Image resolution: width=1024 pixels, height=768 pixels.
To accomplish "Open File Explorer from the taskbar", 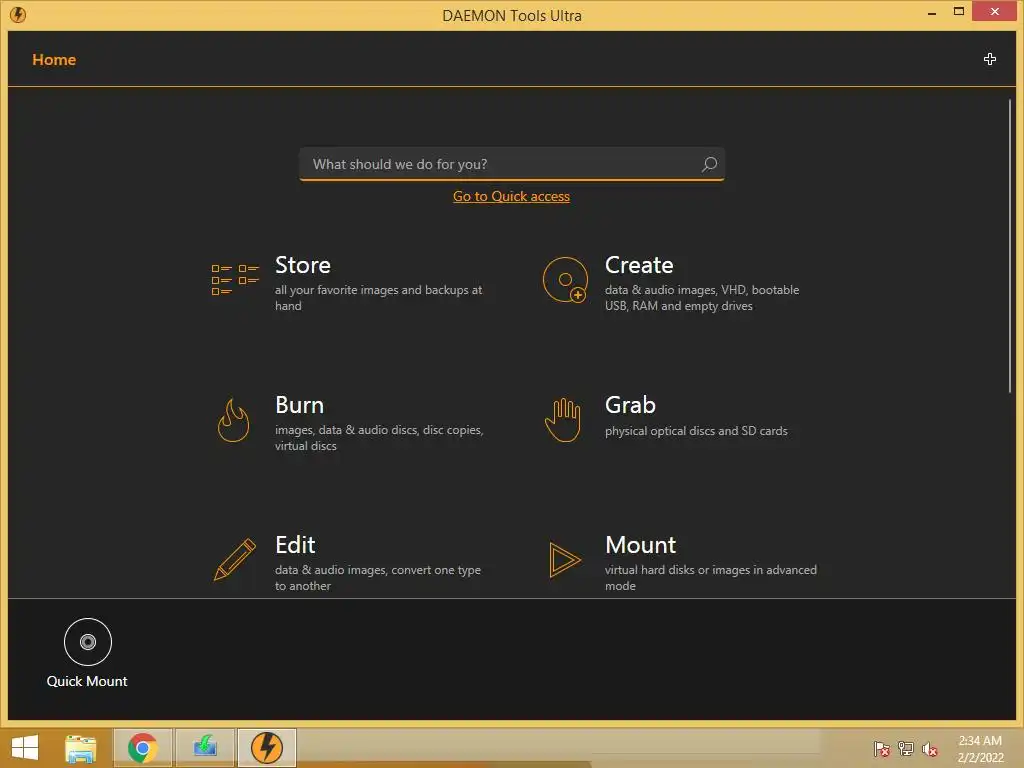I will click(x=80, y=748).
